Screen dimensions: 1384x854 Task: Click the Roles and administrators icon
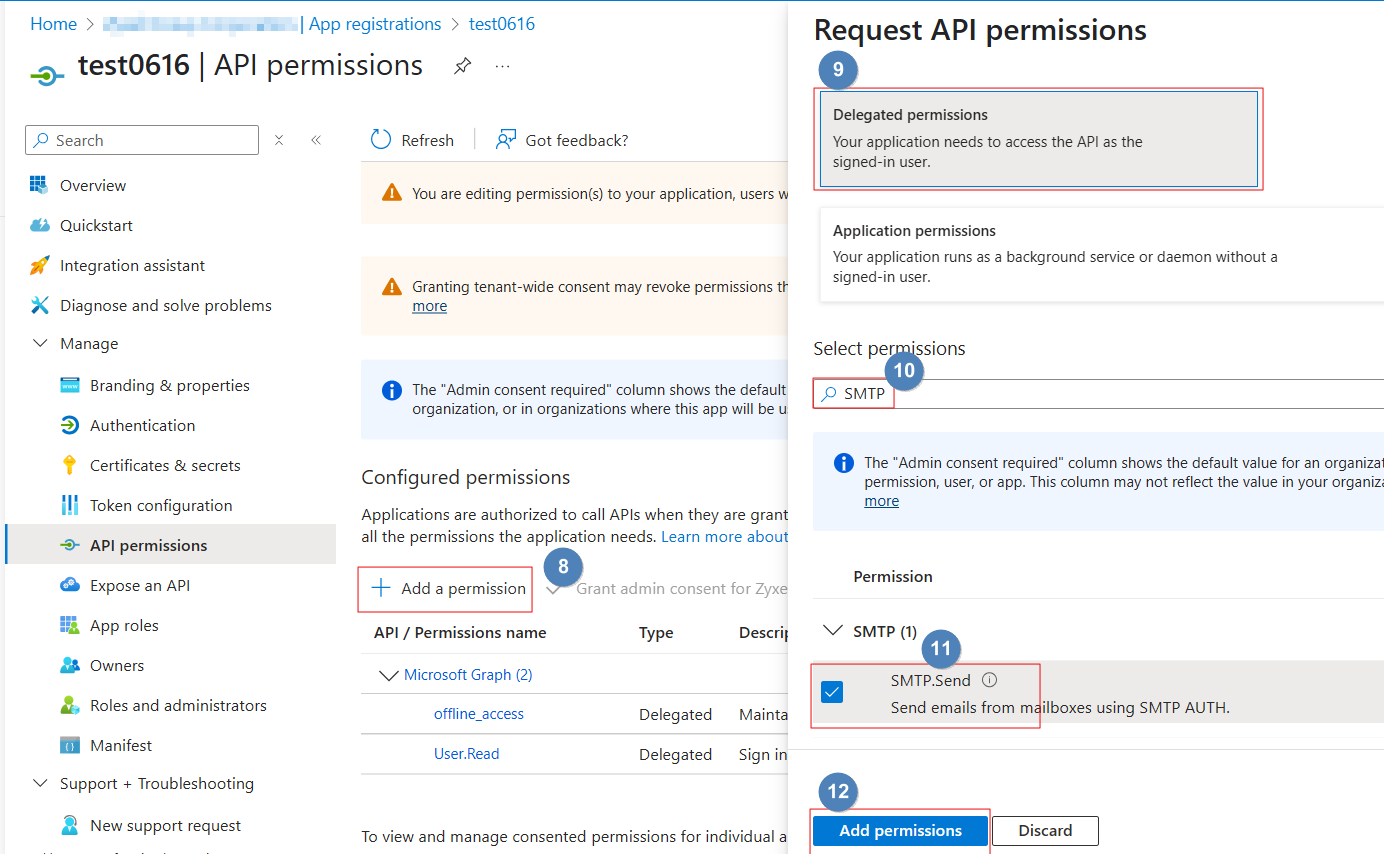click(x=69, y=705)
